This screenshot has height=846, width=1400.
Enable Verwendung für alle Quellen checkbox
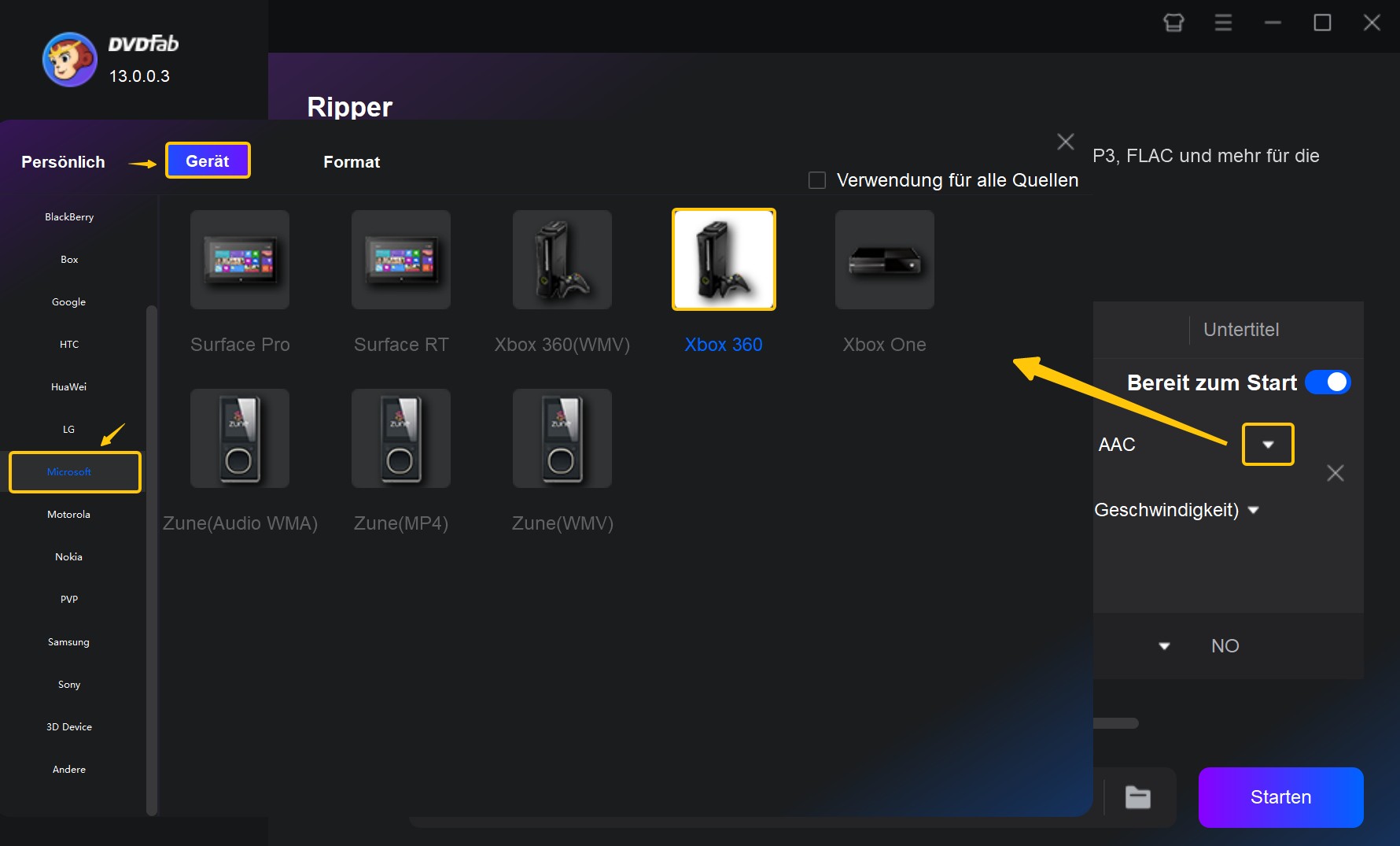click(817, 180)
